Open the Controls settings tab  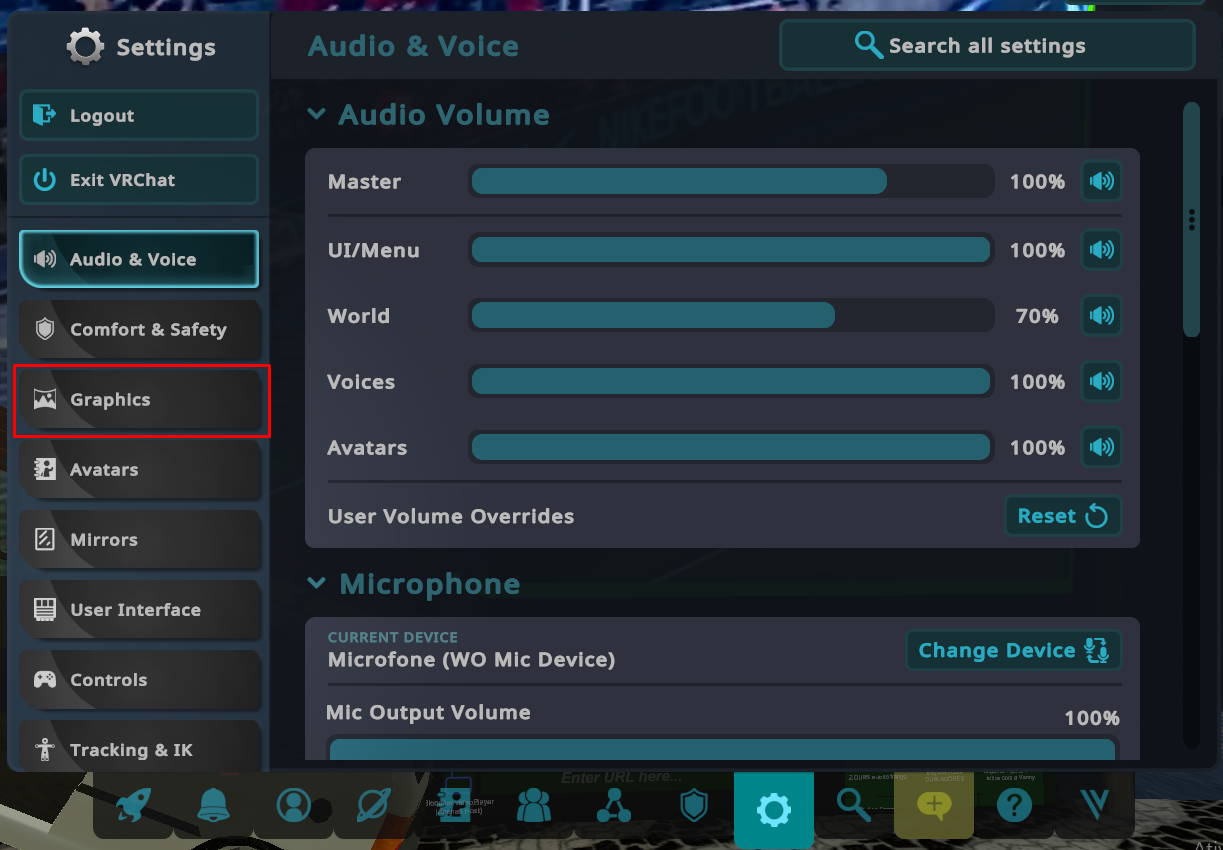coord(139,679)
